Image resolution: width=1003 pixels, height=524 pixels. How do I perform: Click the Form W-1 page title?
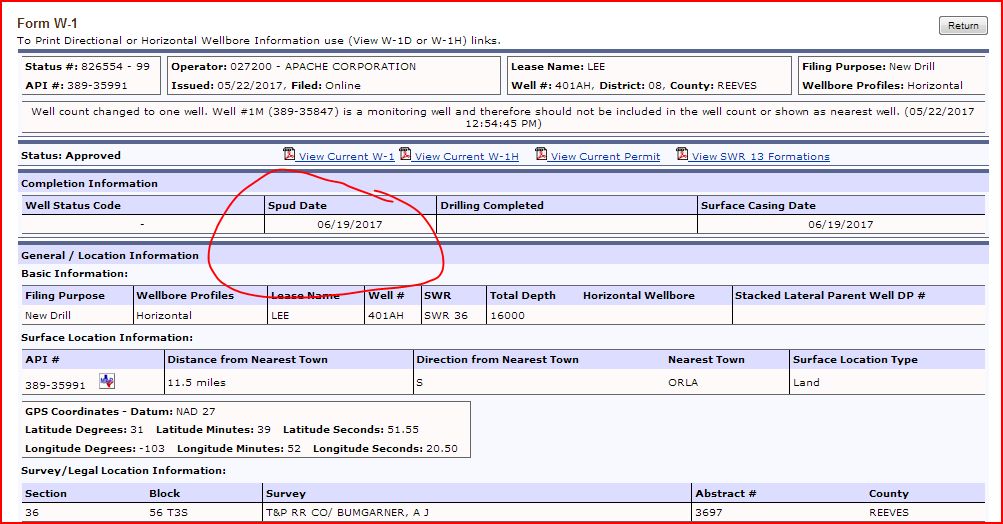pos(47,23)
